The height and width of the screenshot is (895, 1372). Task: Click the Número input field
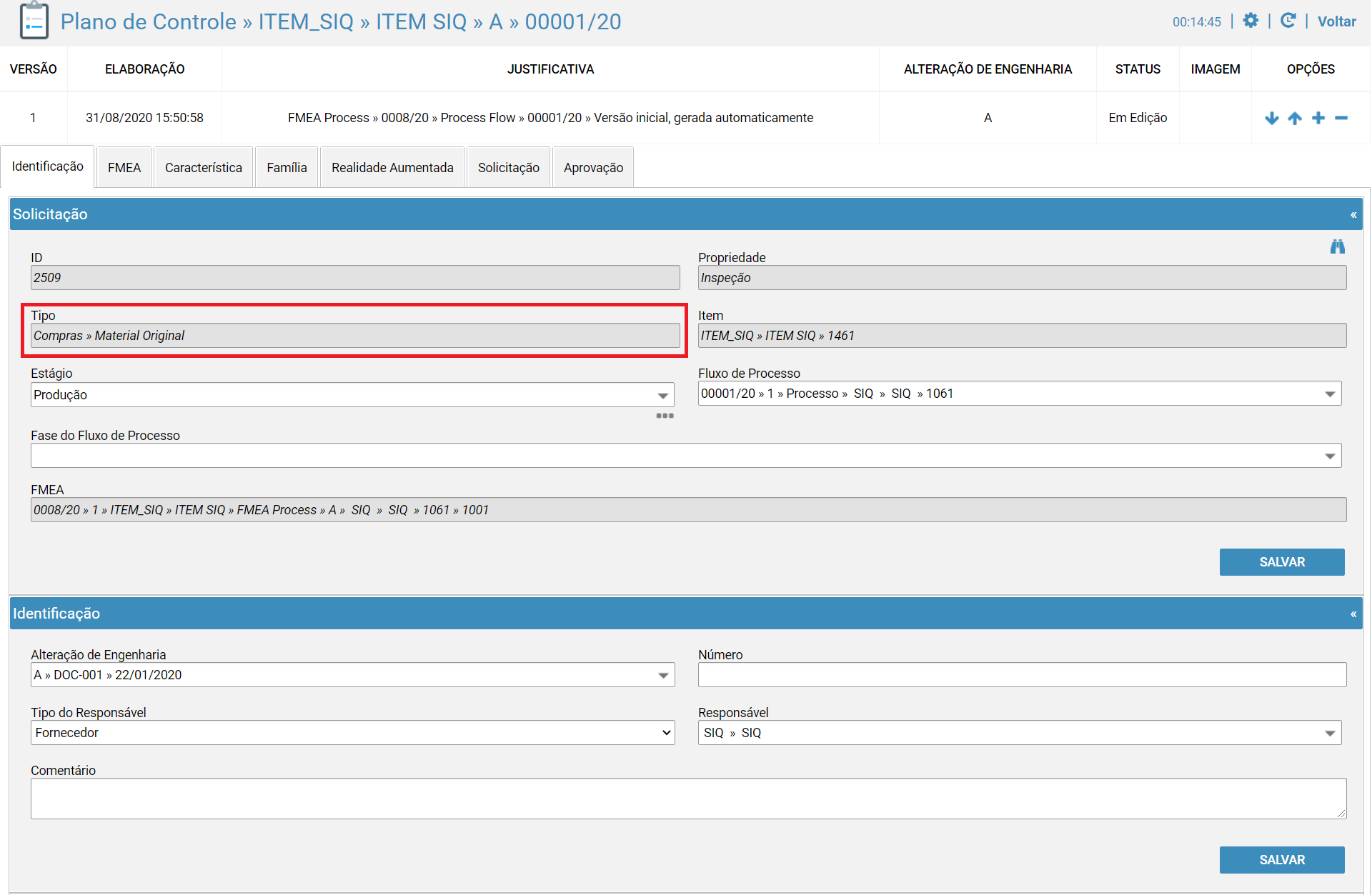point(1022,675)
